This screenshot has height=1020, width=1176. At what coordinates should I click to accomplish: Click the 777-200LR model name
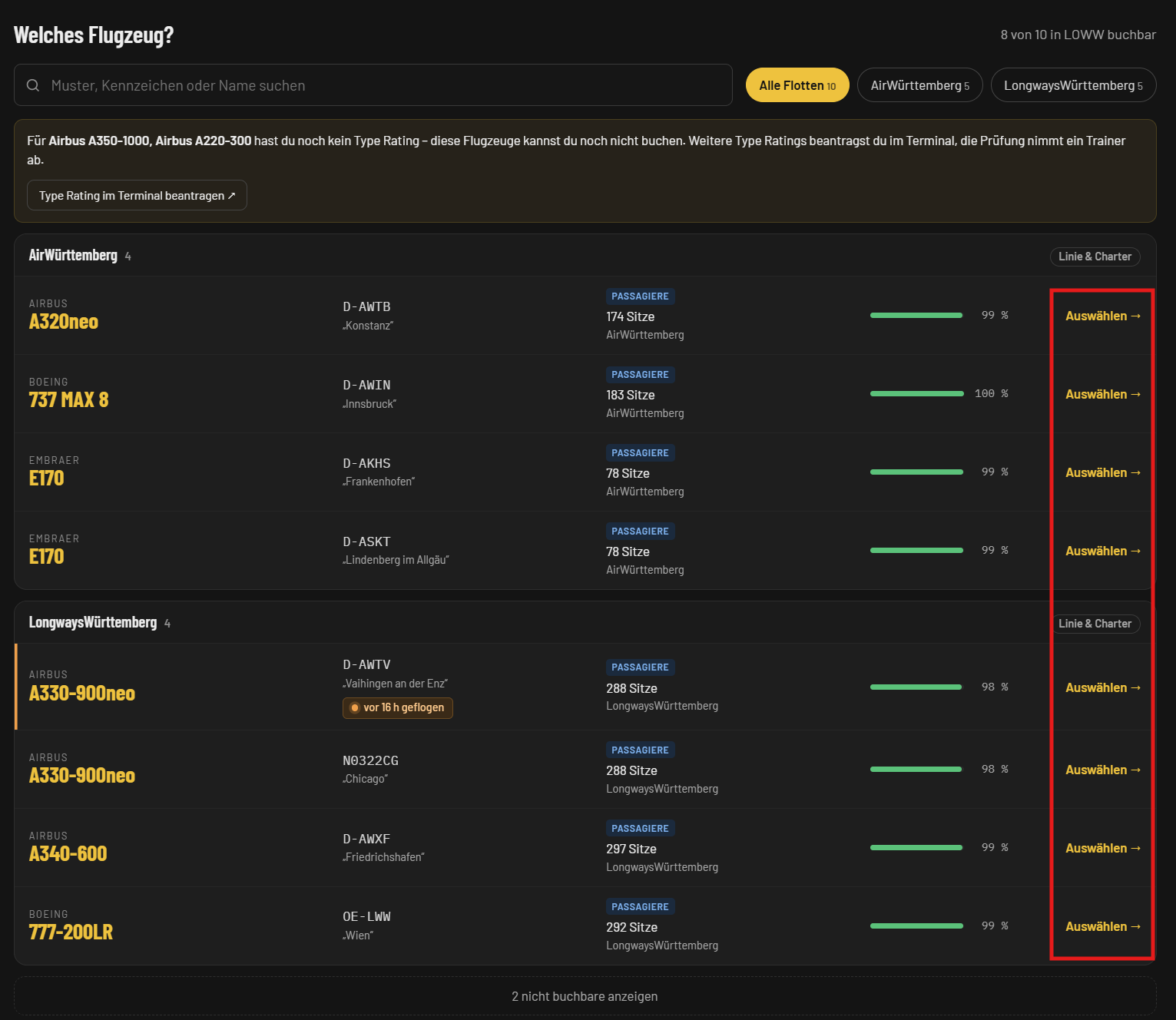(71, 932)
